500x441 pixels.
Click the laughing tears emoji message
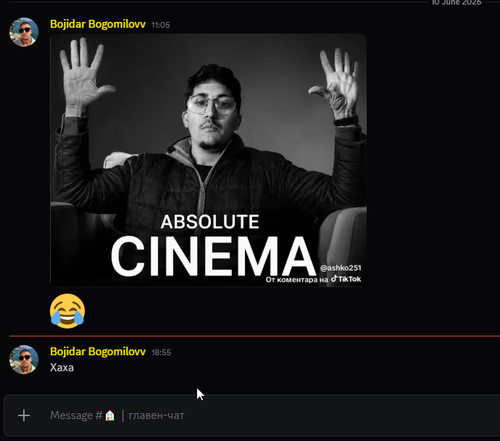click(x=67, y=311)
